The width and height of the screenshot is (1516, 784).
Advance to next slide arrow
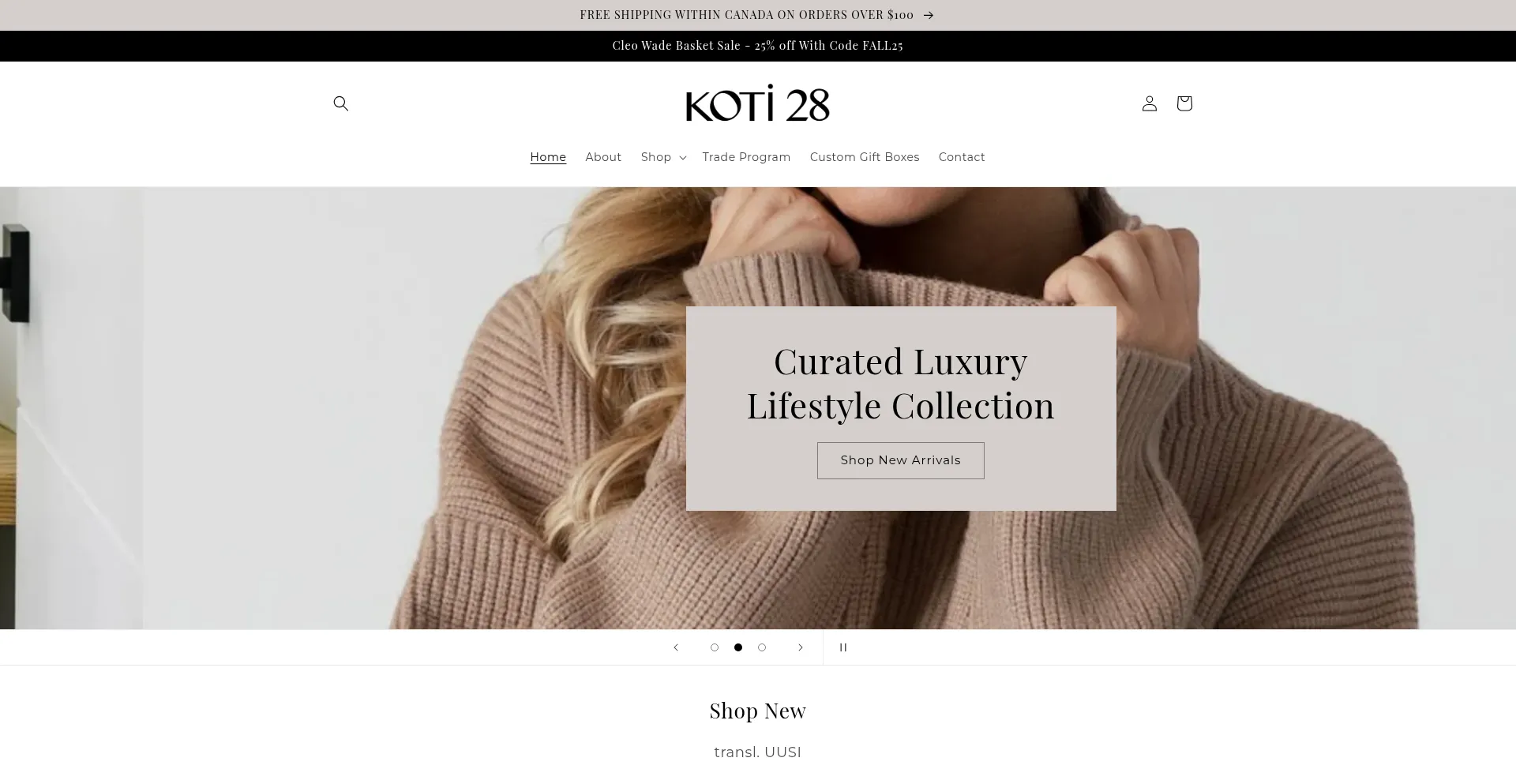[801, 647]
